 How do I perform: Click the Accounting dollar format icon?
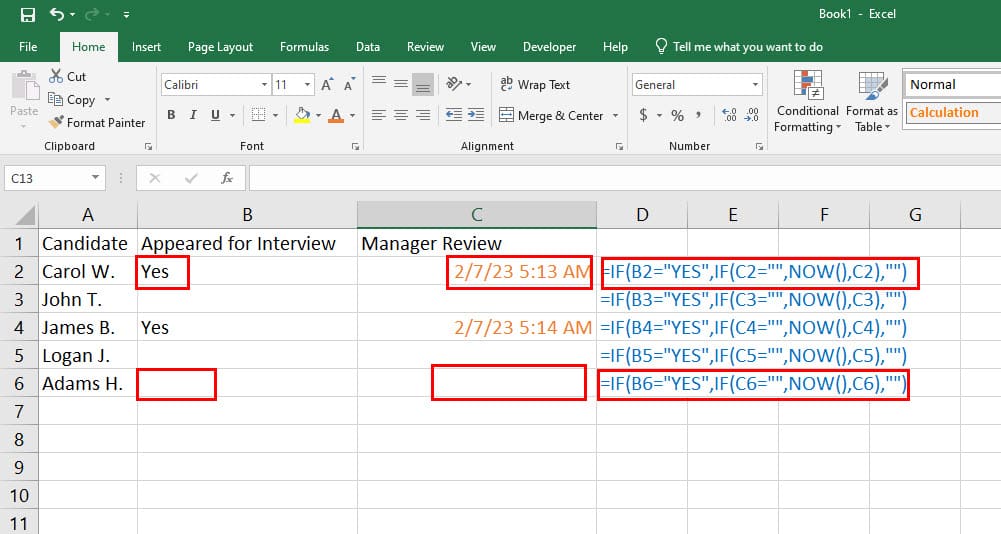[x=644, y=115]
